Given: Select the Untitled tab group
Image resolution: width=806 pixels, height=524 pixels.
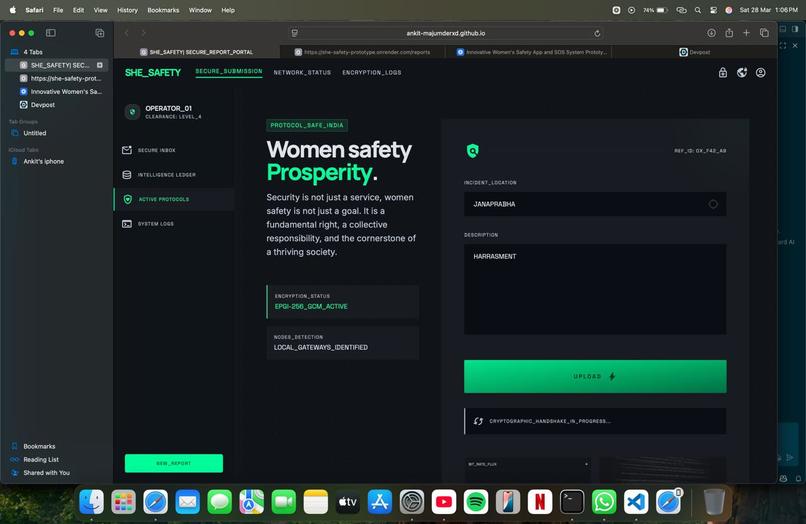Looking at the screenshot, I should pos(34,133).
